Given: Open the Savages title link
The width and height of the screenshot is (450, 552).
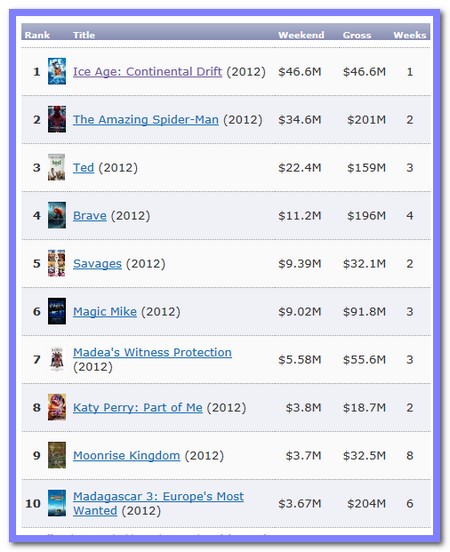Looking at the screenshot, I should click(97, 264).
